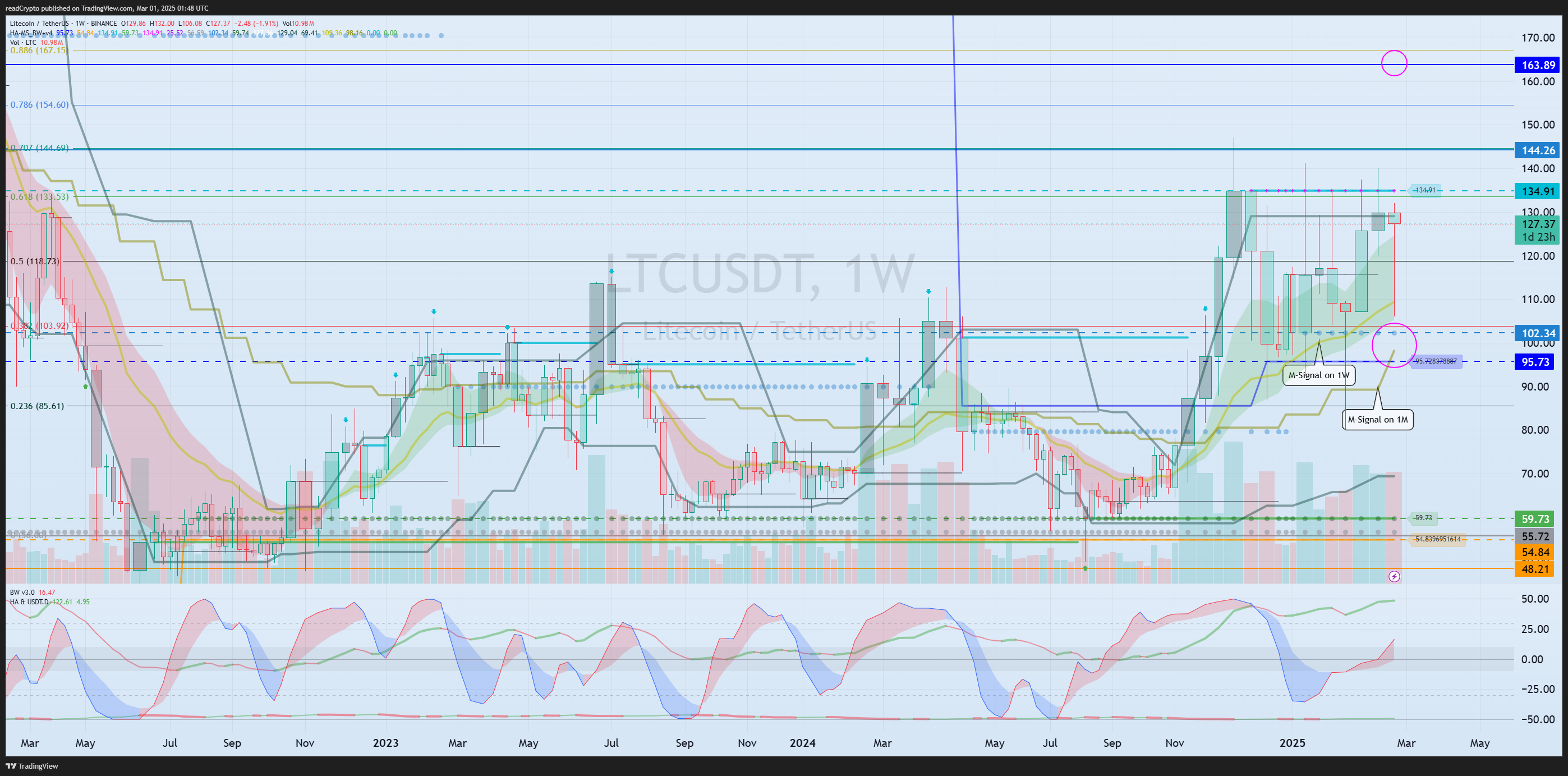Click the 54.8396951614 inline line tag

click(x=1437, y=539)
